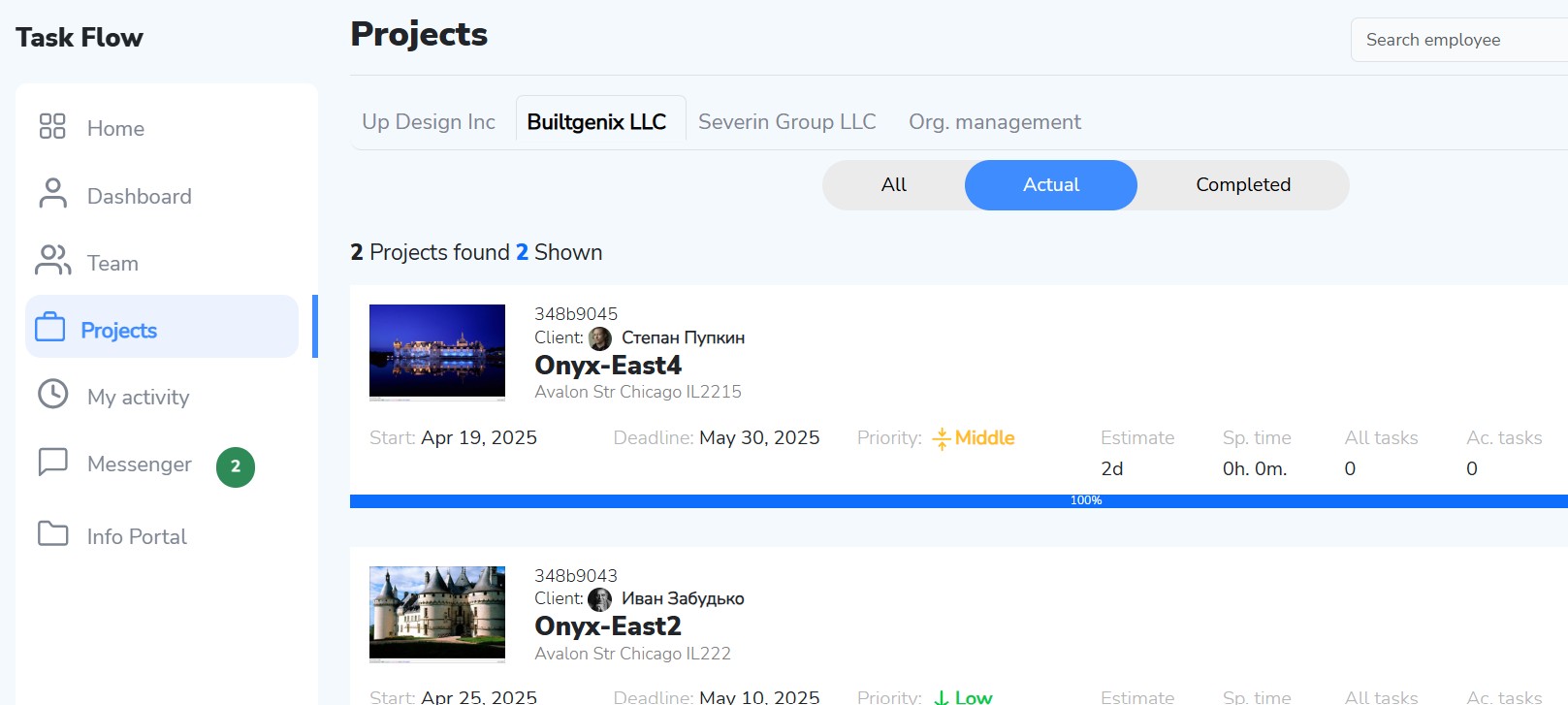Click the Projects page heading
The image size is (1568, 705).
pos(419,35)
